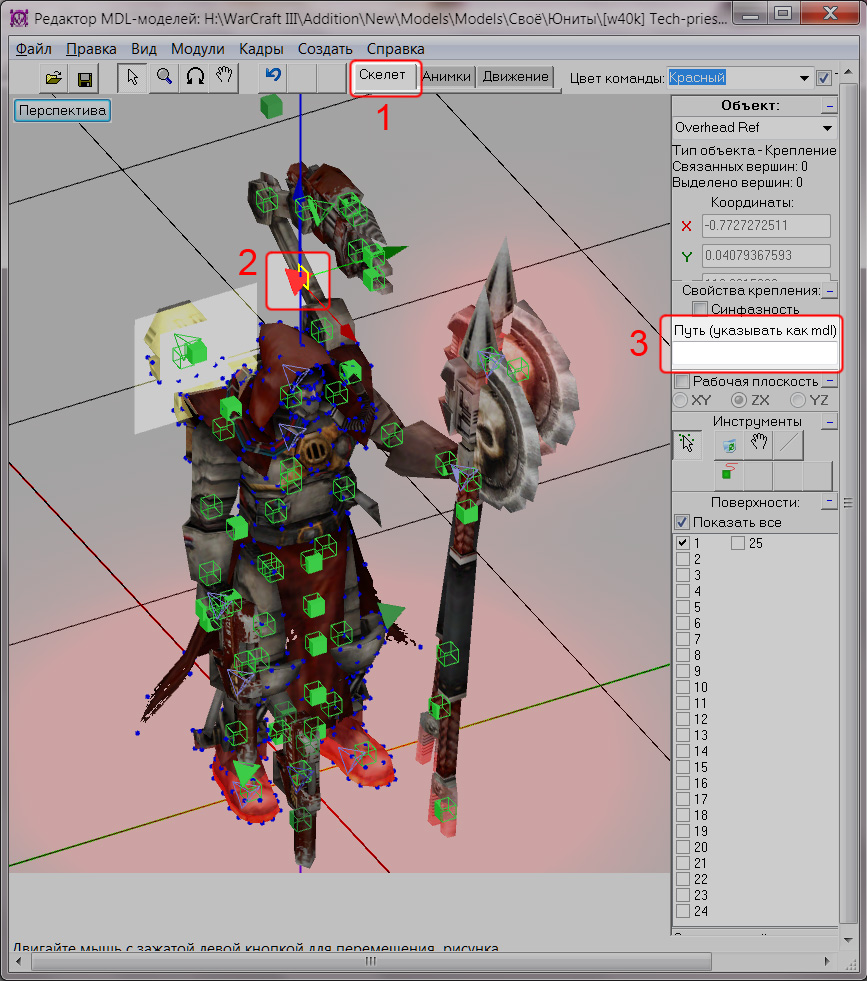
Task: Enable the Синфазность checkbox
Action: click(x=700, y=310)
